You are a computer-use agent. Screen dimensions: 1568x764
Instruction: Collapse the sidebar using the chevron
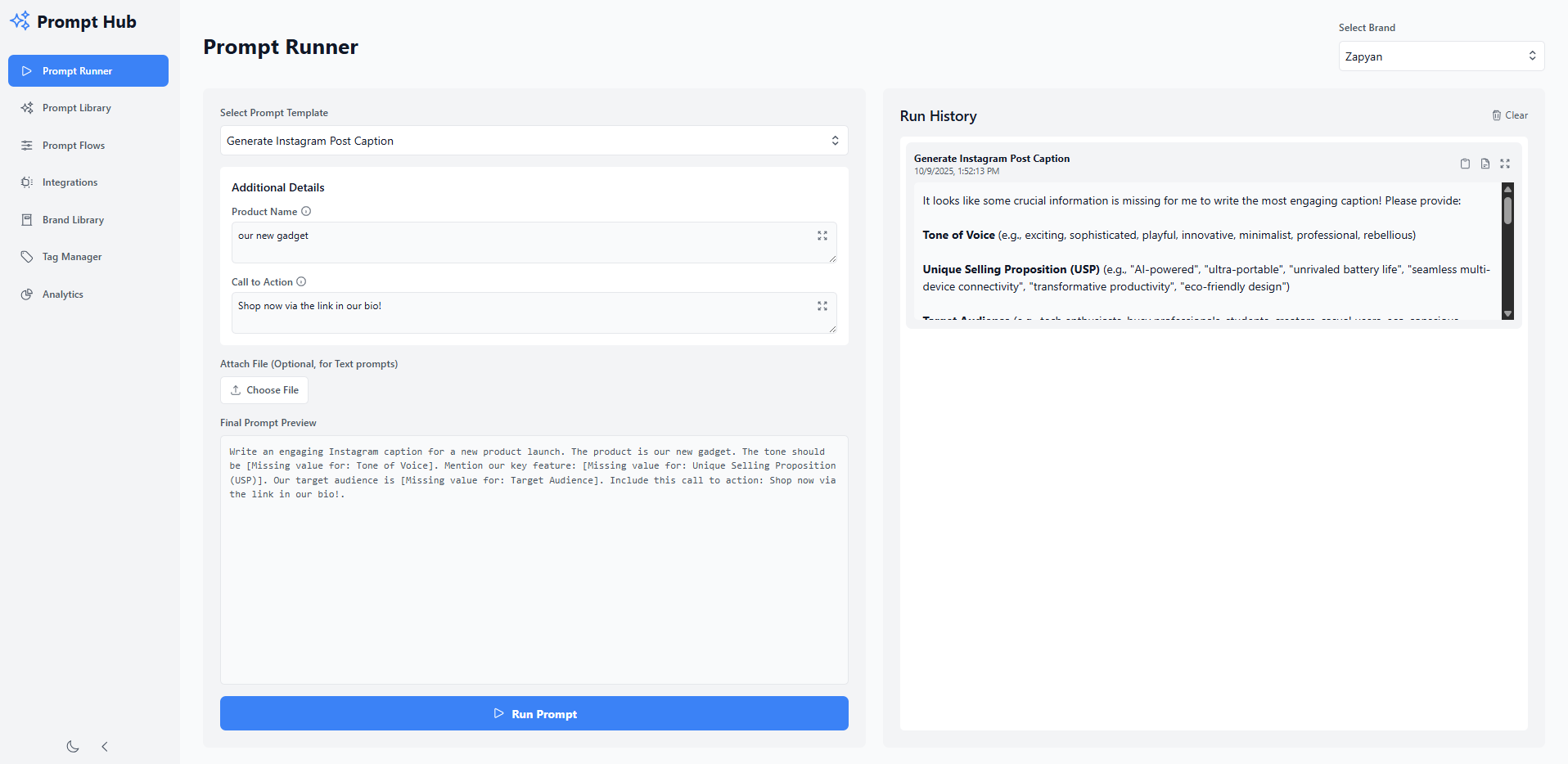pyautogui.click(x=105, y=746)
